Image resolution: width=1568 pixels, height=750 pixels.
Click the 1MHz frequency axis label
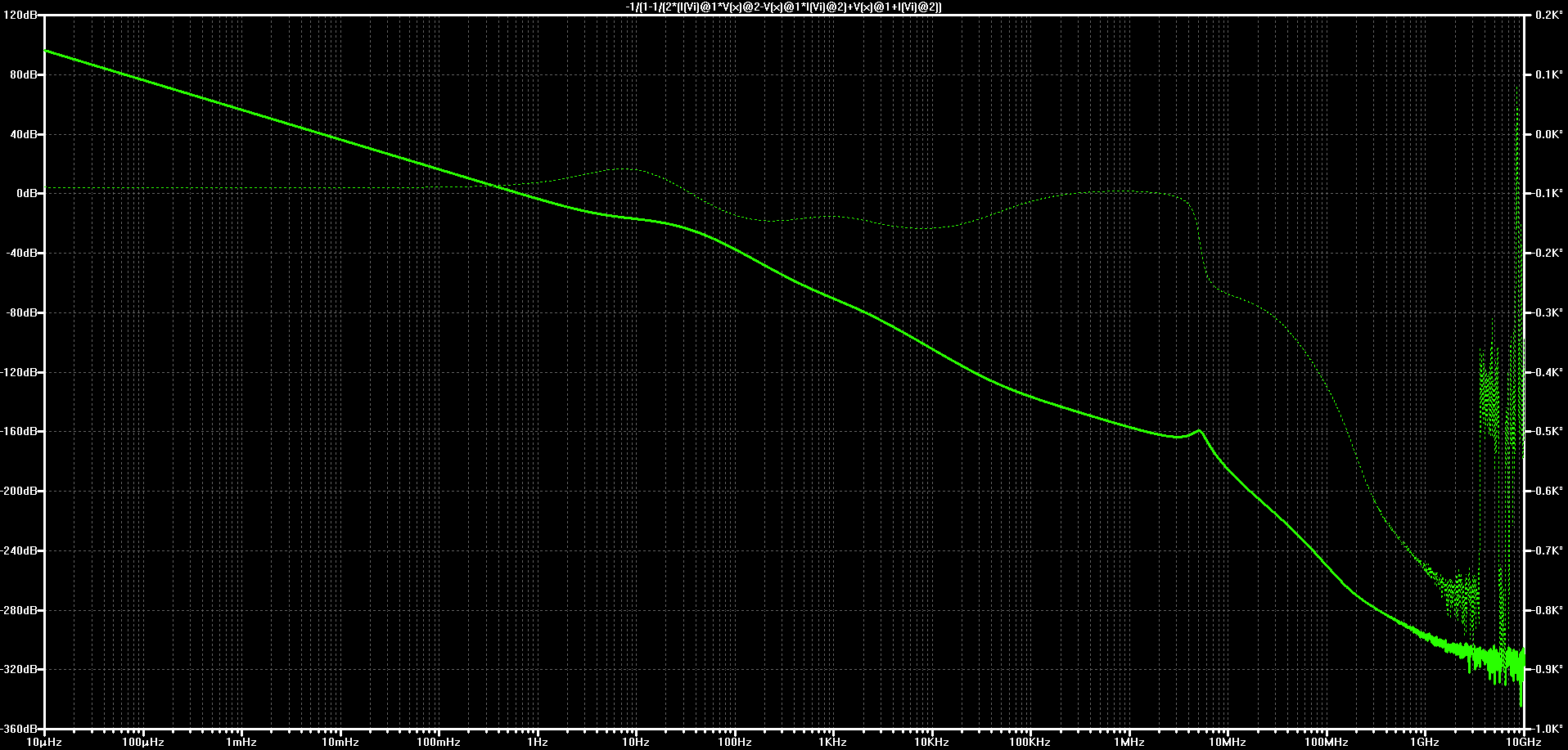click(1129, 743)
